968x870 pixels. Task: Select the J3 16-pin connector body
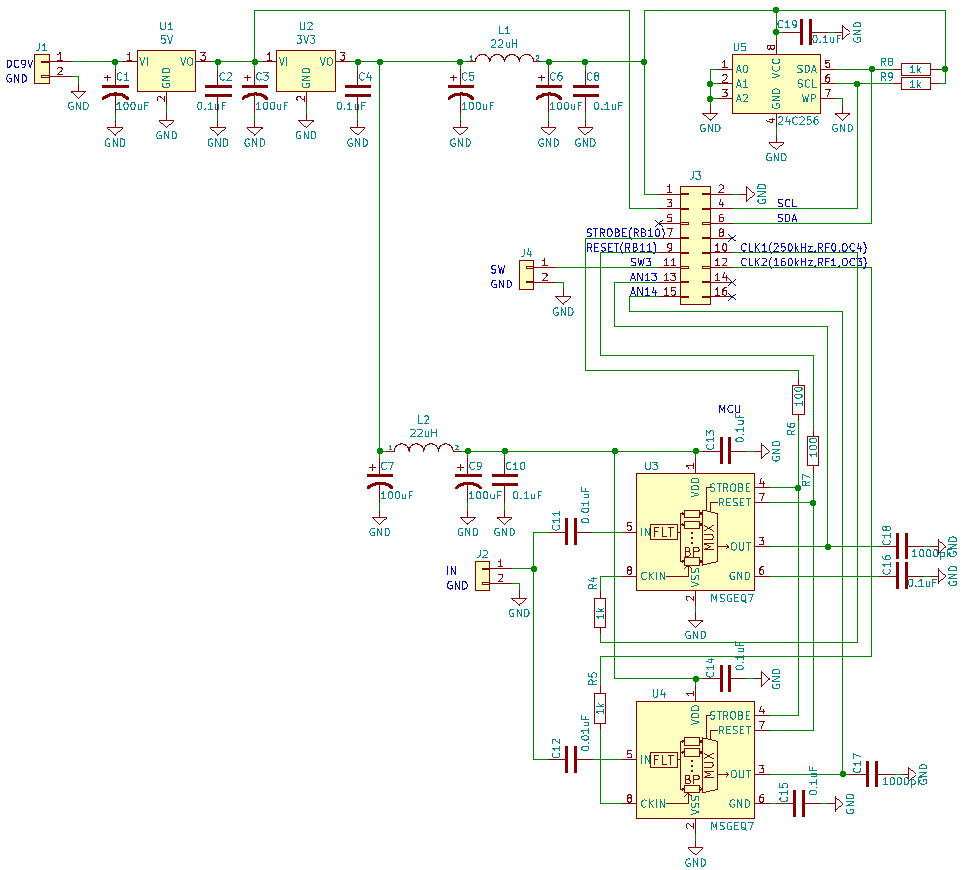coord(696,241)
